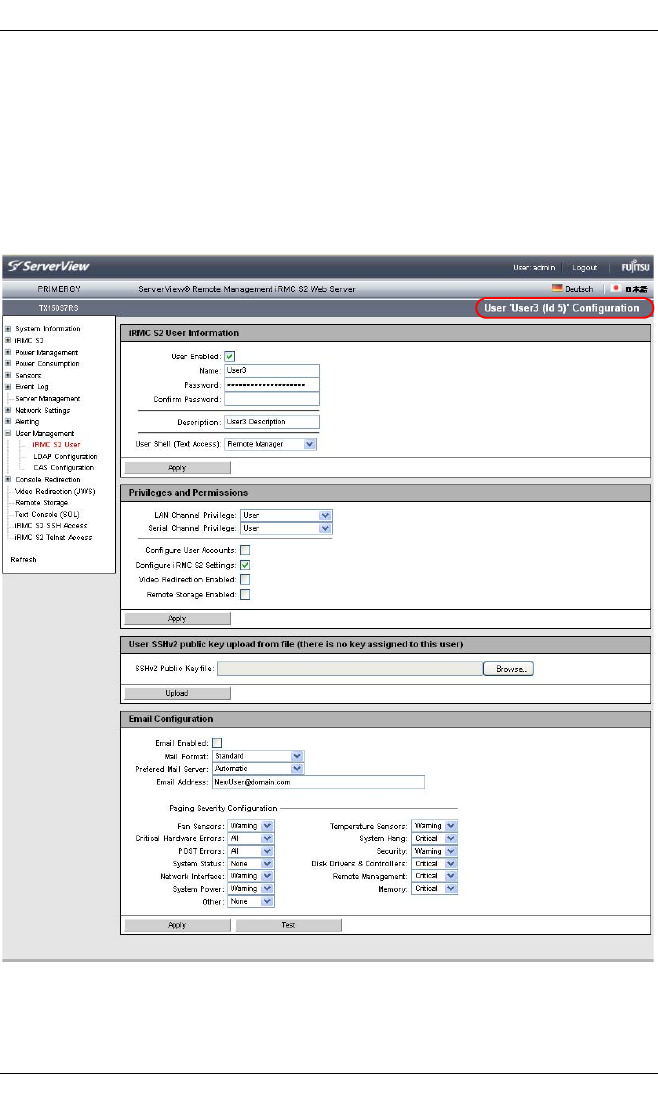Click the Fujitsu logo
658x1105 pixels.
(635, 267)
